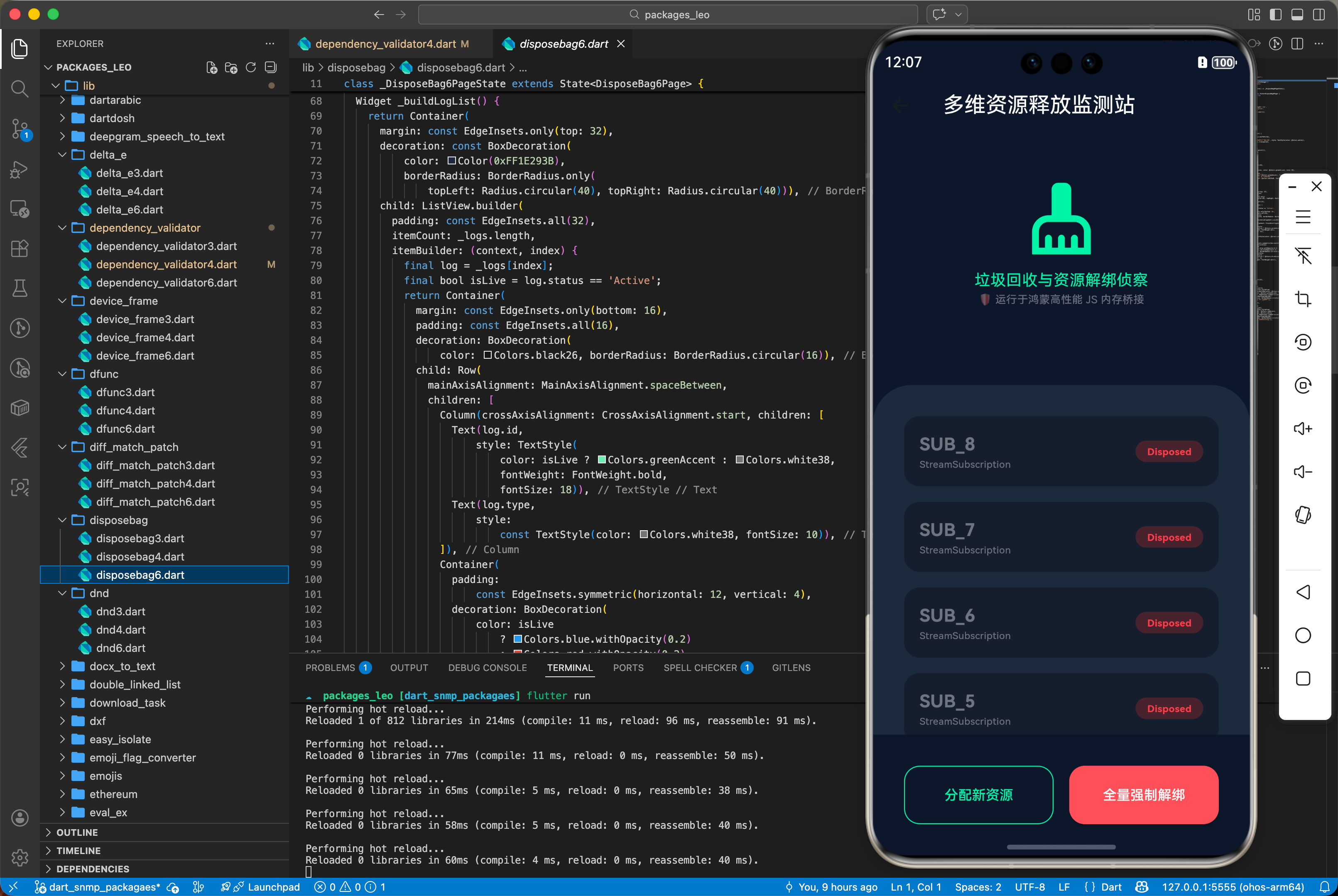1338x896 pixels.
Task: Click emulator screenshot crop icon
Action: (x=1303, y=299)
